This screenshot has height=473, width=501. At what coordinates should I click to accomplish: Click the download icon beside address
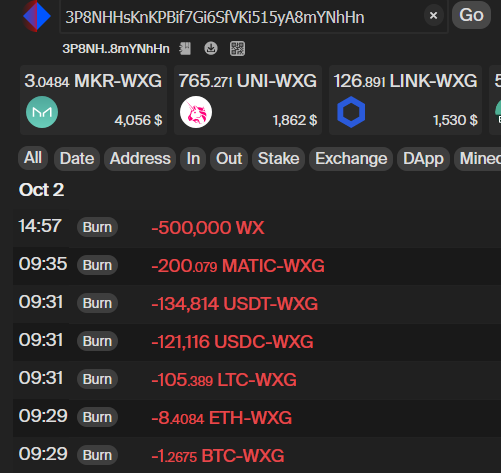click(x=211, y=49)
